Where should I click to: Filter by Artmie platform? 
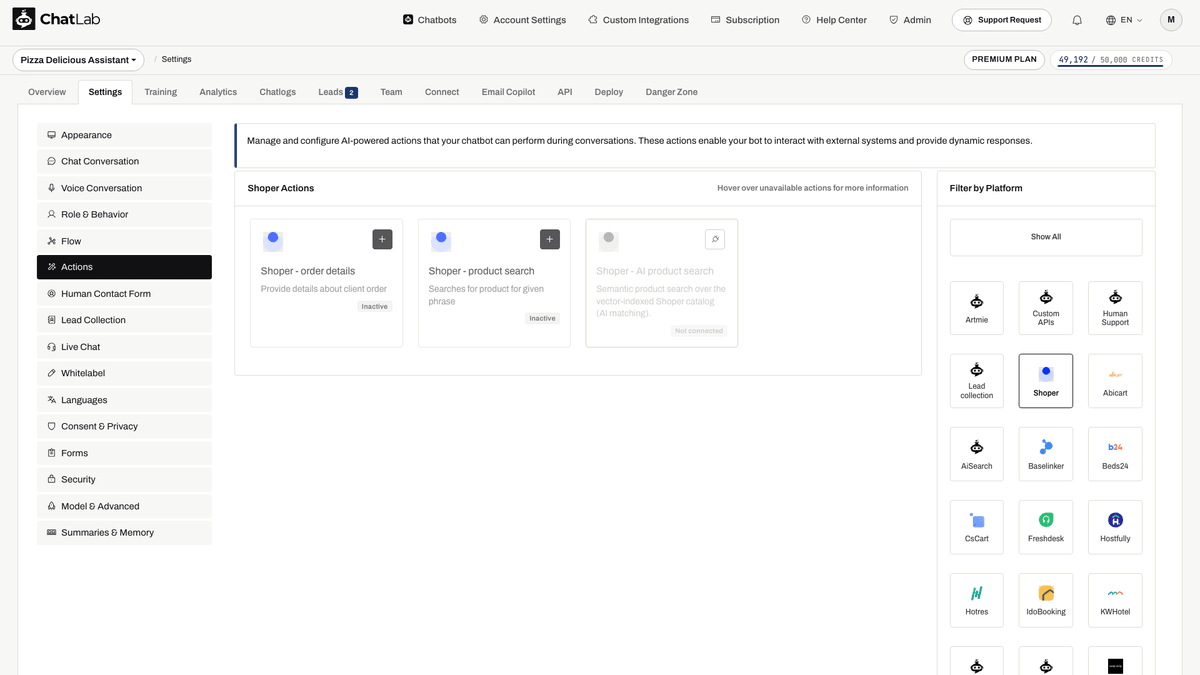coord(977,308)
